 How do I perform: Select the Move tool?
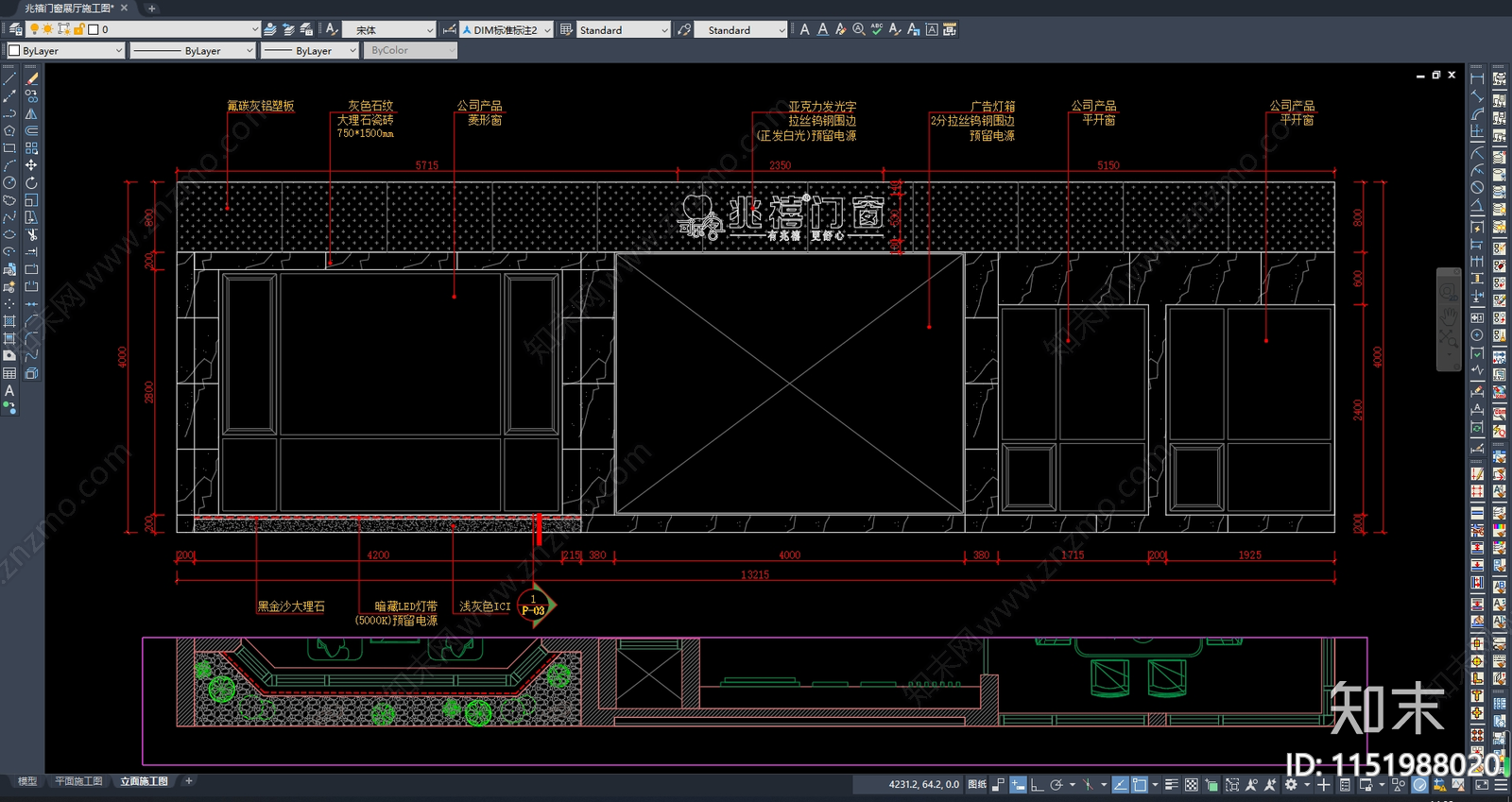click(31, 165)
